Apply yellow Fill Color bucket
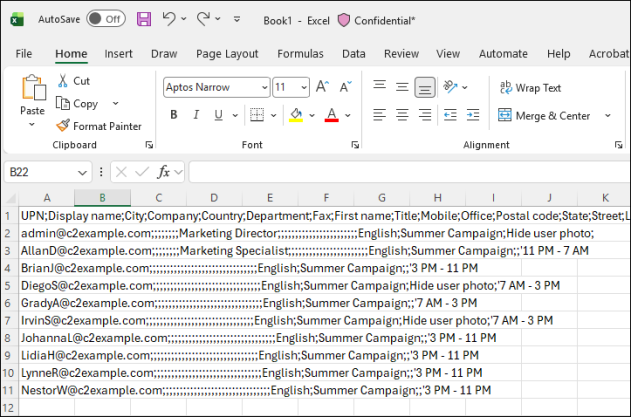This screenshot has height=417, width=631. (x=296, y=115)
